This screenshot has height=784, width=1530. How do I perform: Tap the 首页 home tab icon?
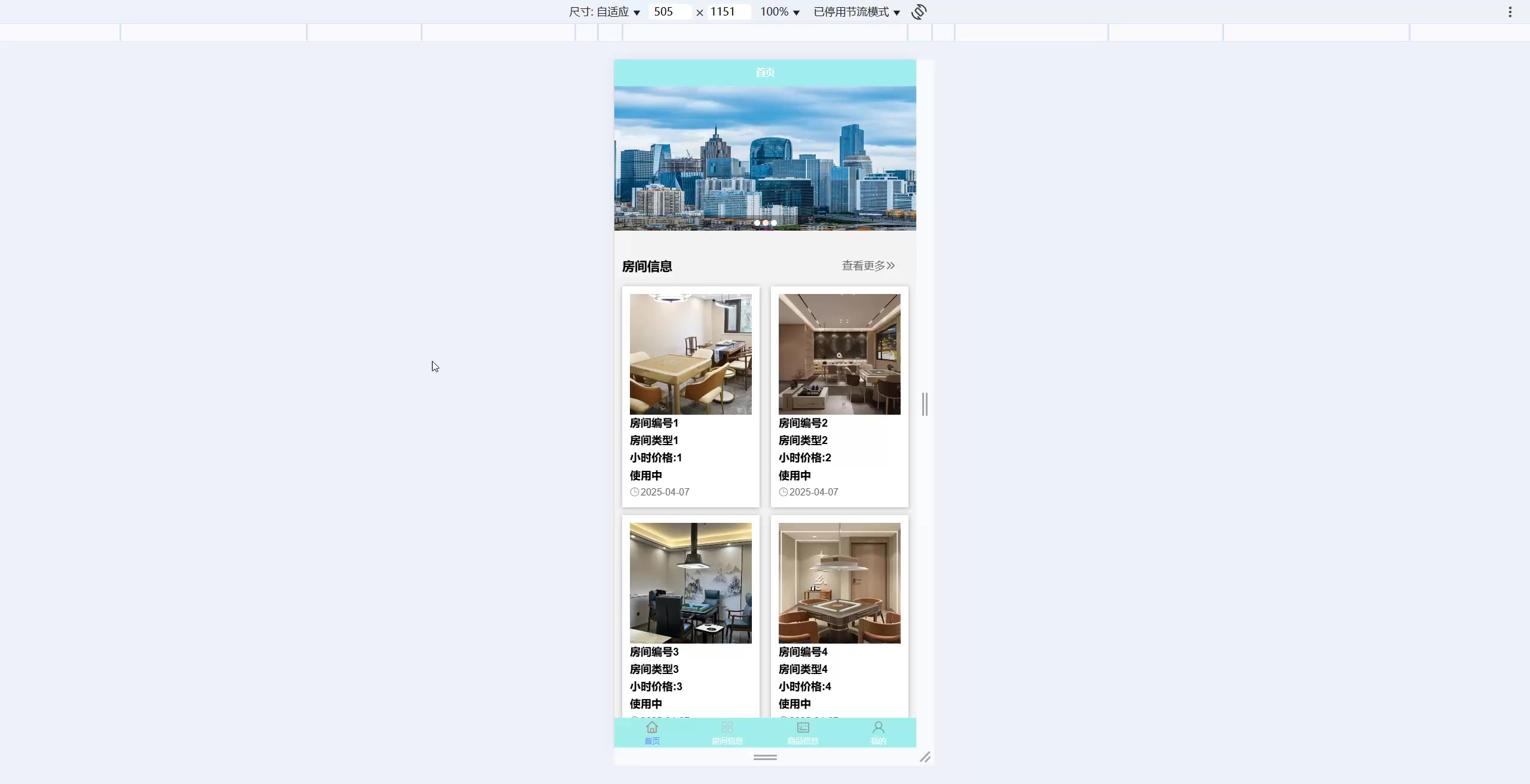(651, 728)
